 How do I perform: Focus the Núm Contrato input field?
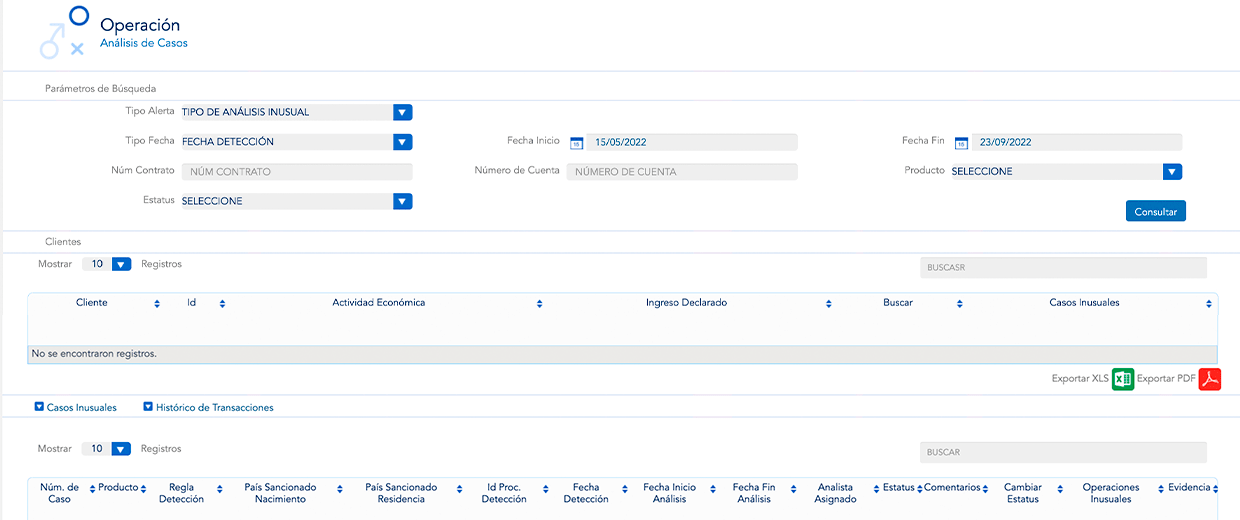point(296,172)
